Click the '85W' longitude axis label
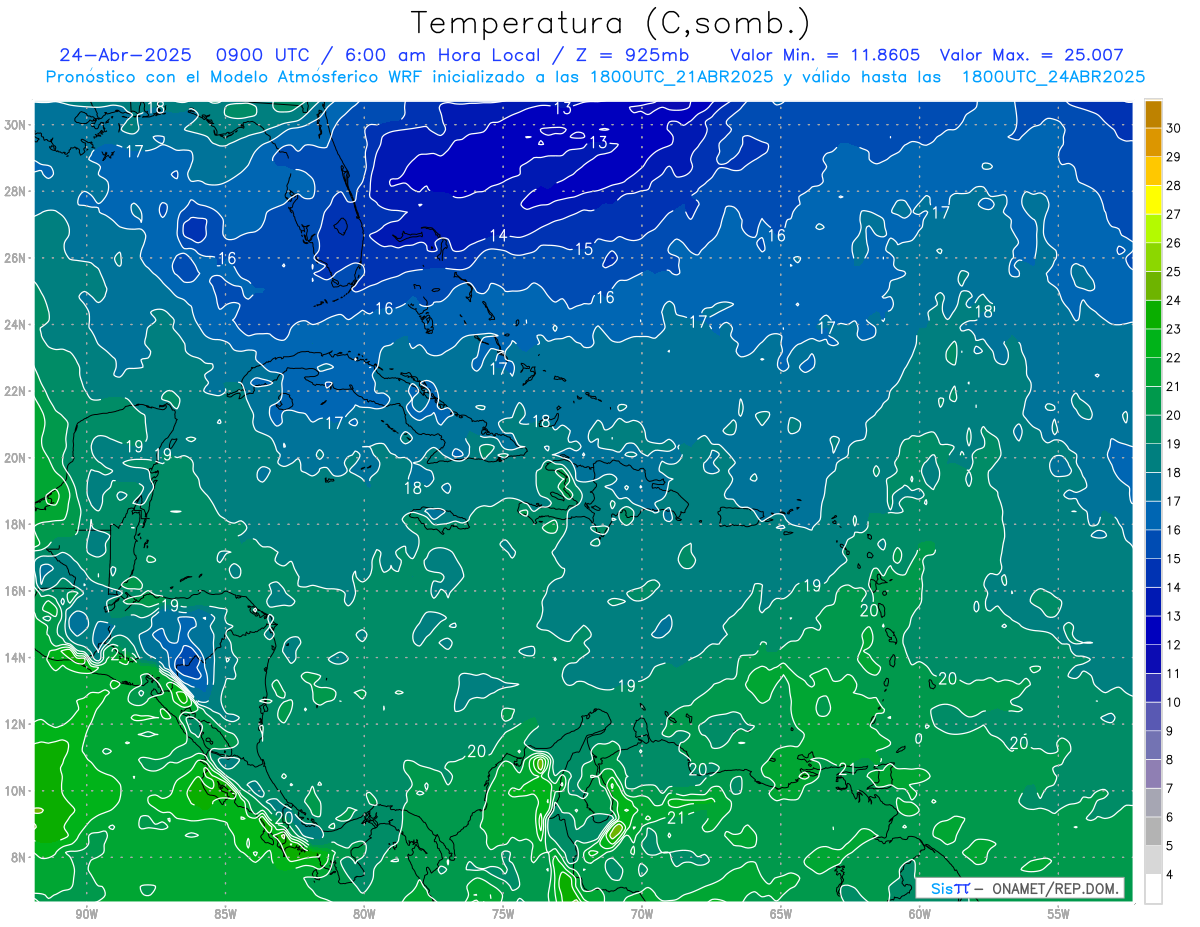Image resolution: width=1200 pixels, height=927 pixels. pyautogui.click(x=225, y=914)
